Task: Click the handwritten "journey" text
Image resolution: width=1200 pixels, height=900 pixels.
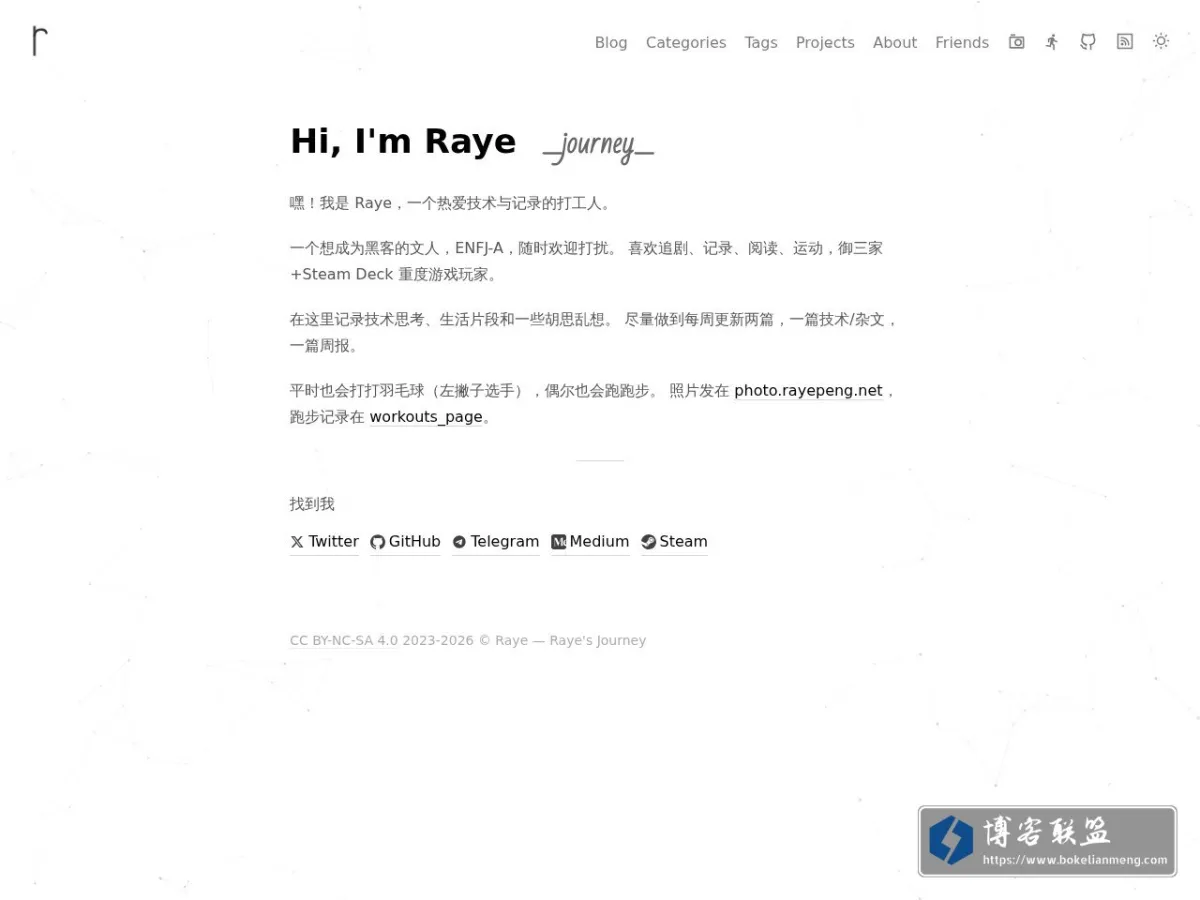Action: 598,147
